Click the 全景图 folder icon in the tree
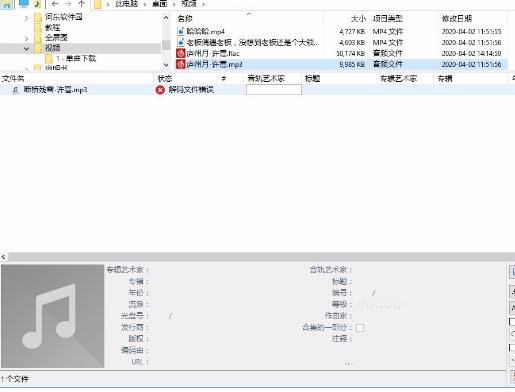515x392 pixels. tap(38, 38)
